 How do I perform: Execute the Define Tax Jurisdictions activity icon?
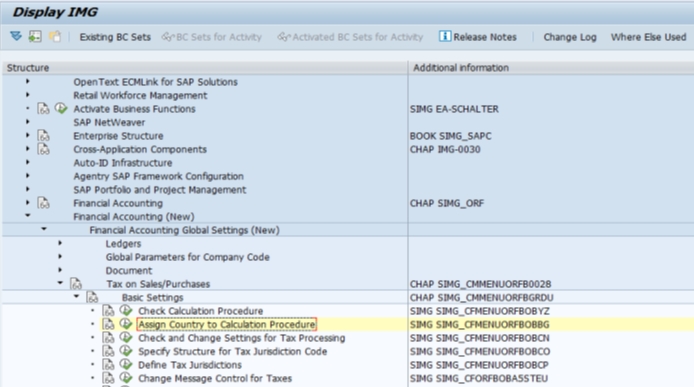point(126,364)
